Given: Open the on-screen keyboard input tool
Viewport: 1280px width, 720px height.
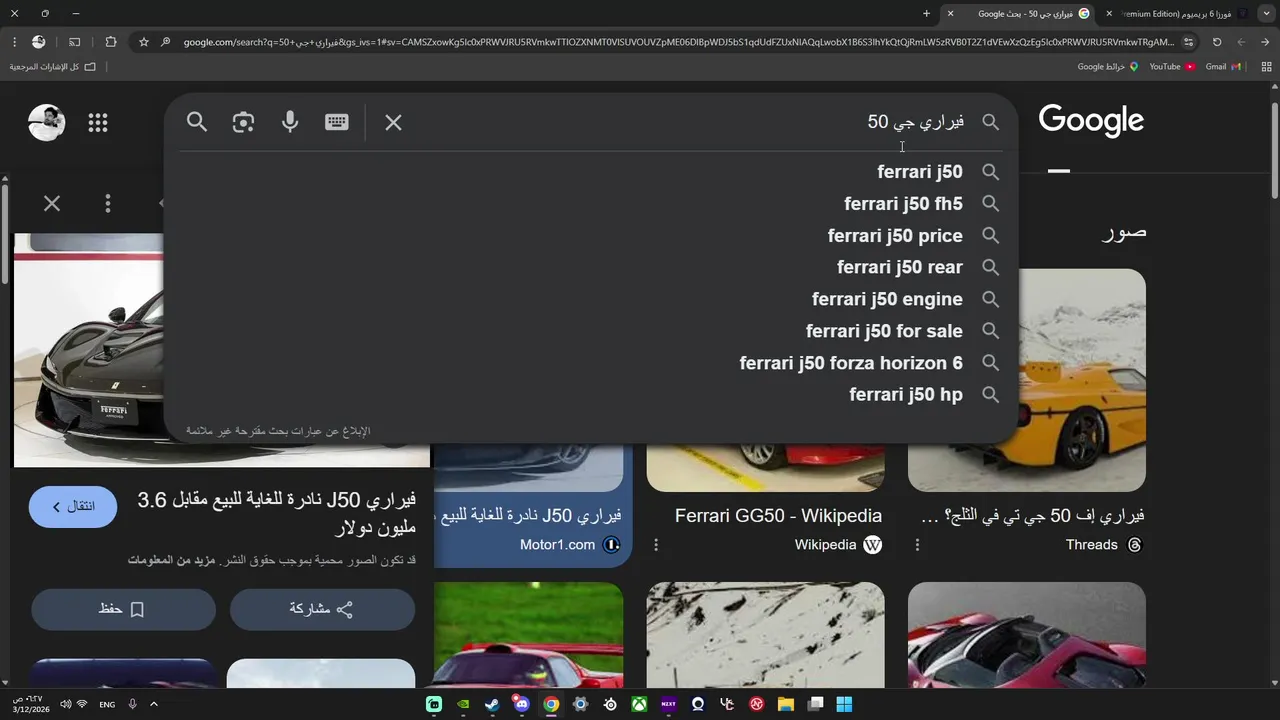Looking at the screenshot, I should [337, 122].
